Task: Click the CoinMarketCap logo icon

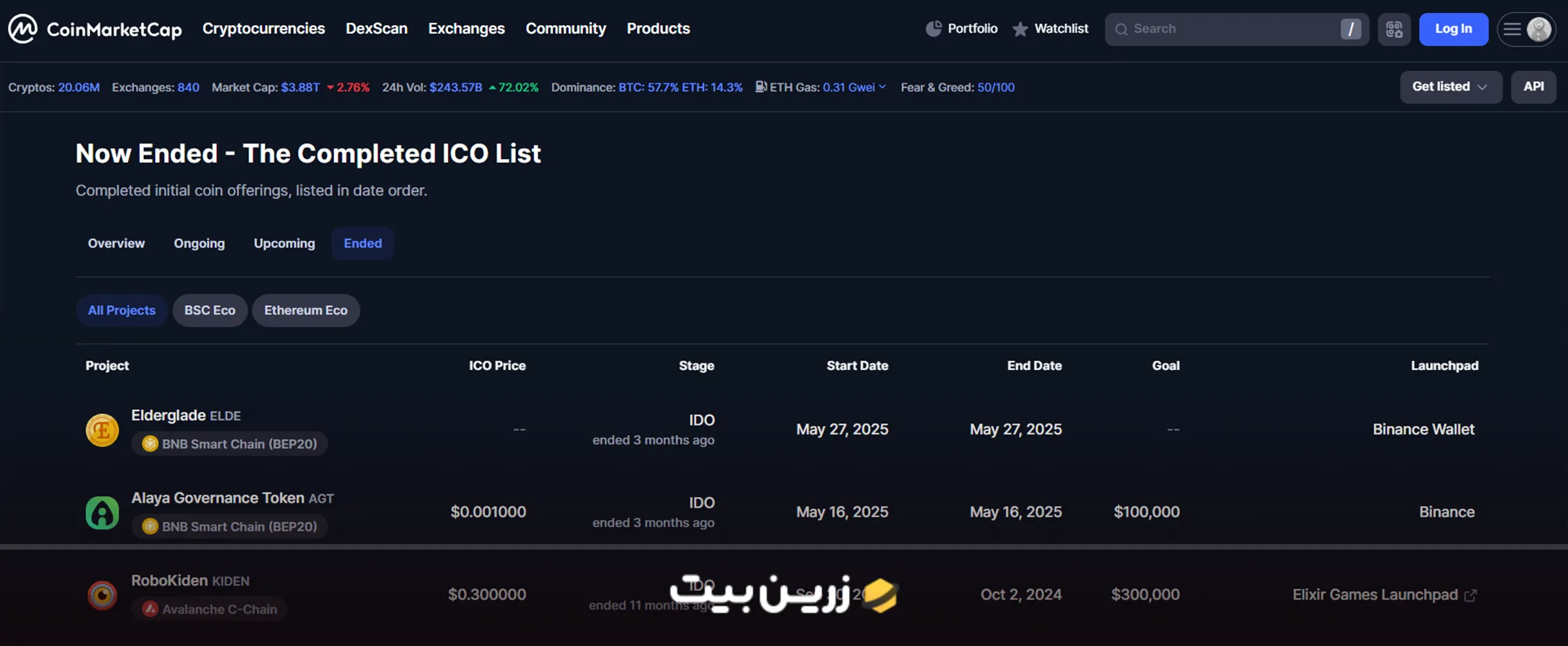Action: click(x=23, y=29)
